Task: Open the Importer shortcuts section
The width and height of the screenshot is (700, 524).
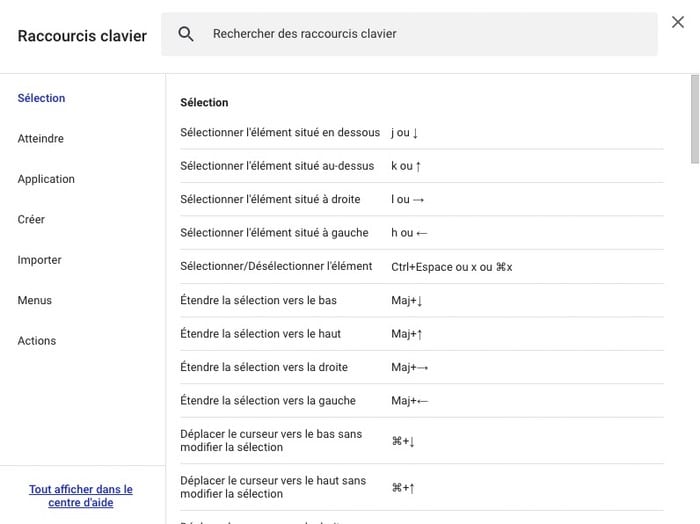Action: coord(40,260)
